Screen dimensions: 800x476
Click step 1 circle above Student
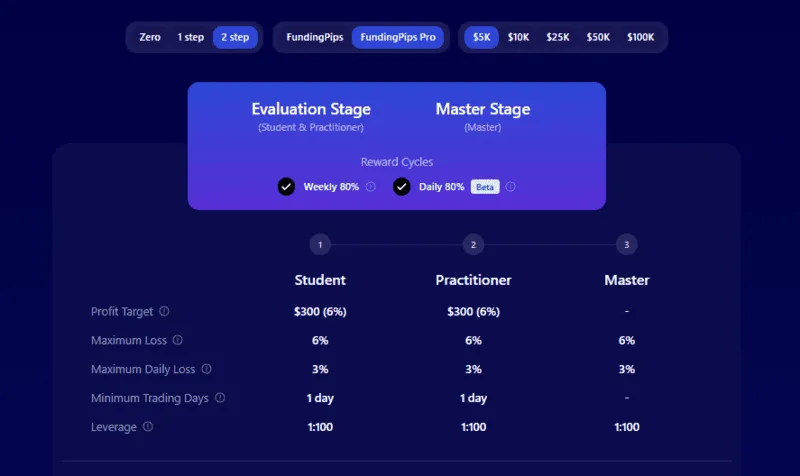[x=320, y=245]
